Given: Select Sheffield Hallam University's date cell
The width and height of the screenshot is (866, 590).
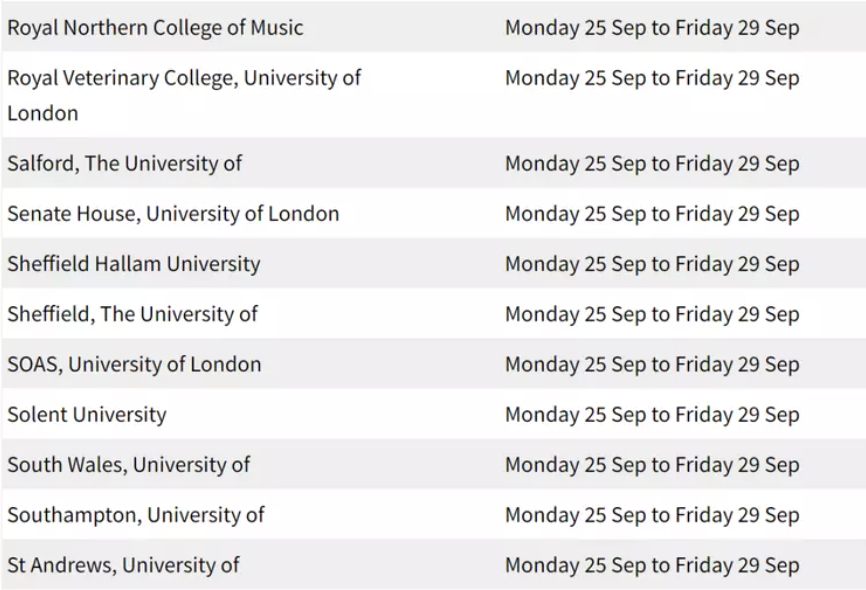Looking at the screenshot, I should tap(652, 264).
